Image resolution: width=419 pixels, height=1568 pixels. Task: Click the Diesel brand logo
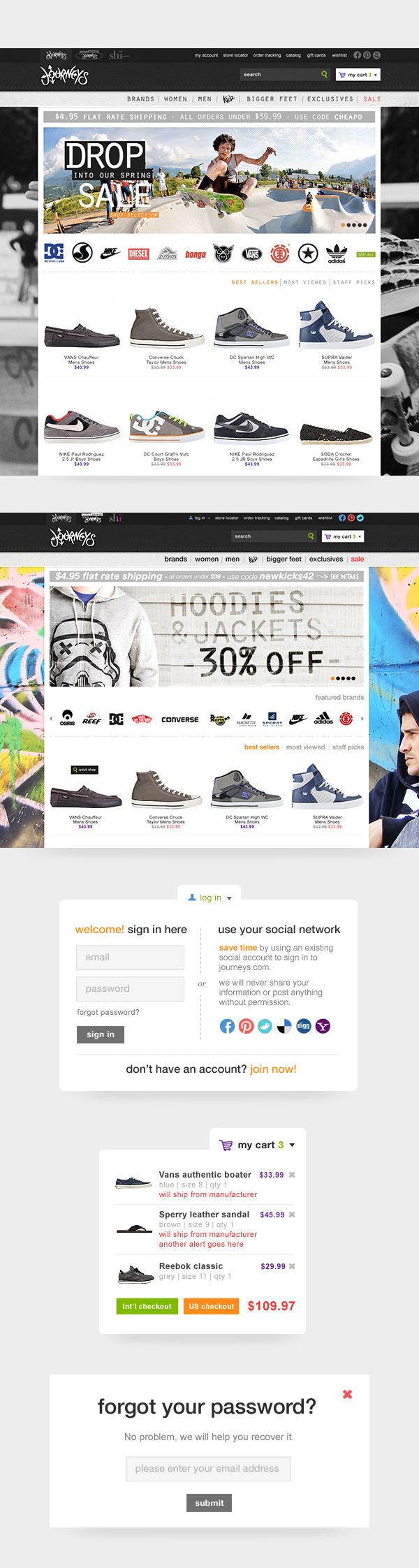click(x=138, y=254)
